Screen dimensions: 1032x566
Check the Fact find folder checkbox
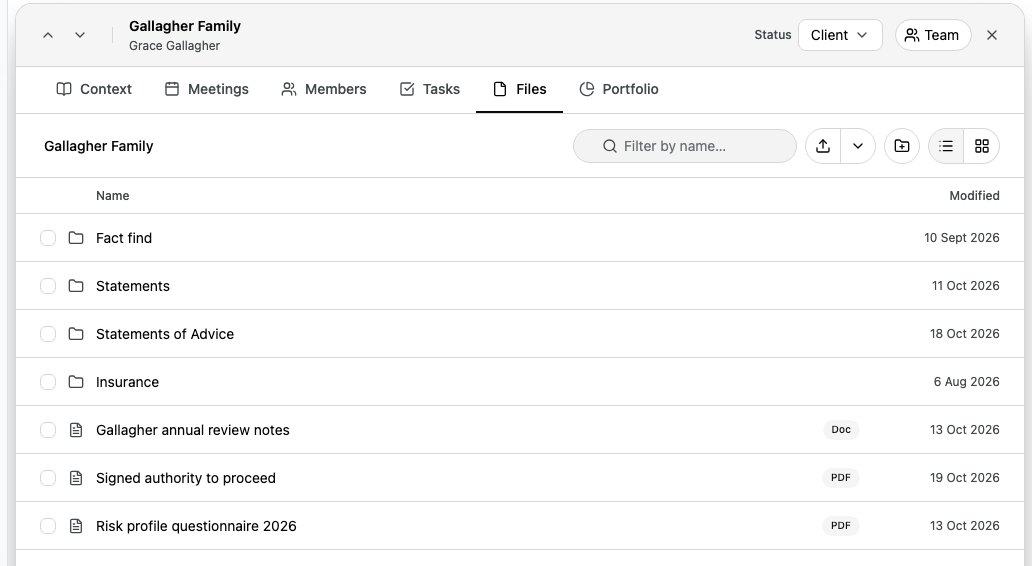click(48, 238)
